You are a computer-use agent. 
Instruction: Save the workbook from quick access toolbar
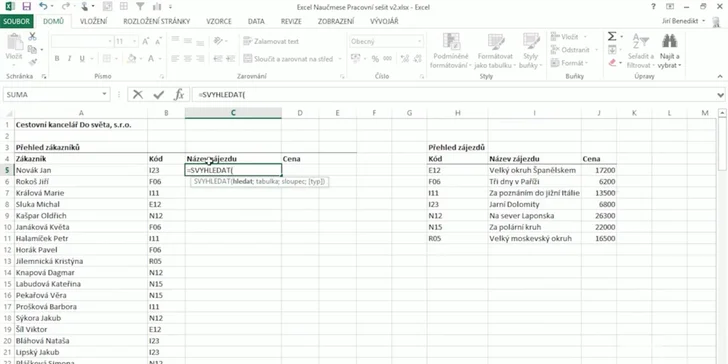(26, 7)
